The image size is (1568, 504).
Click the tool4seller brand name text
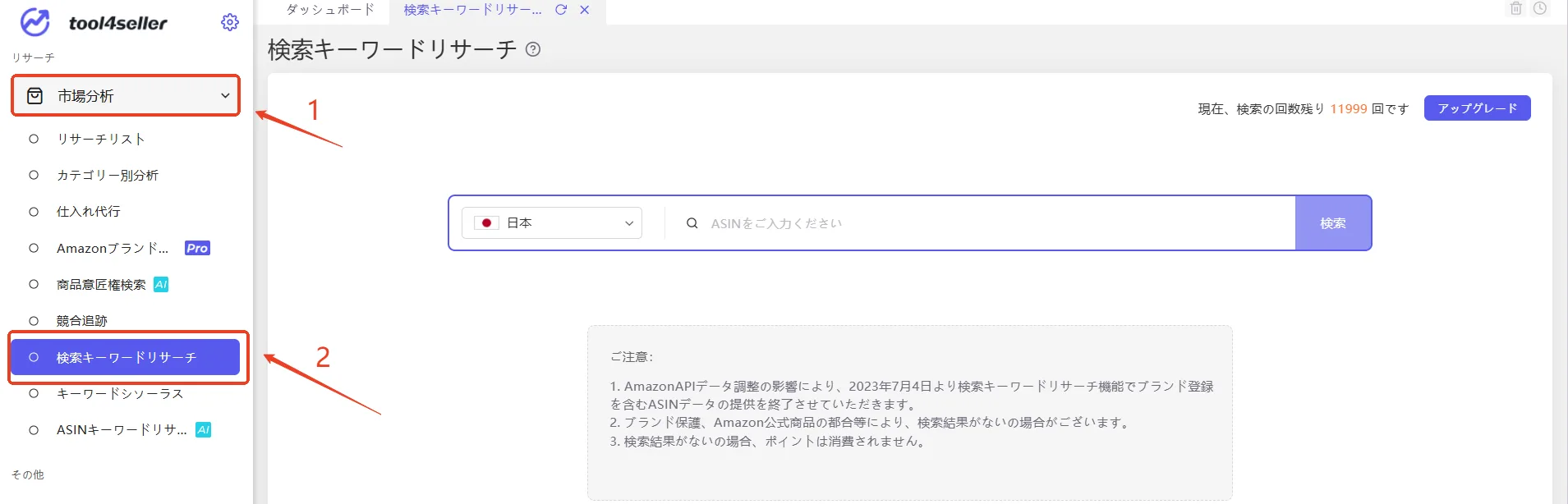click(117, 23)
